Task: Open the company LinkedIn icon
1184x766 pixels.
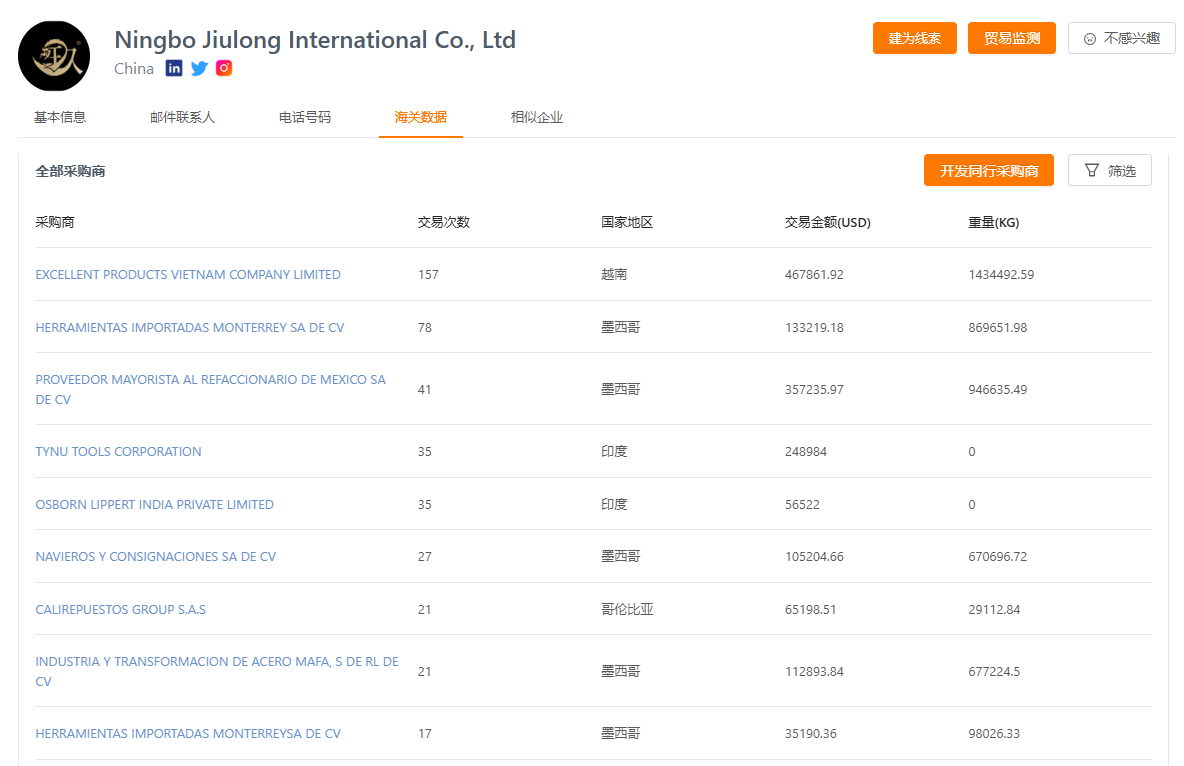Action: tap(174, 68)
